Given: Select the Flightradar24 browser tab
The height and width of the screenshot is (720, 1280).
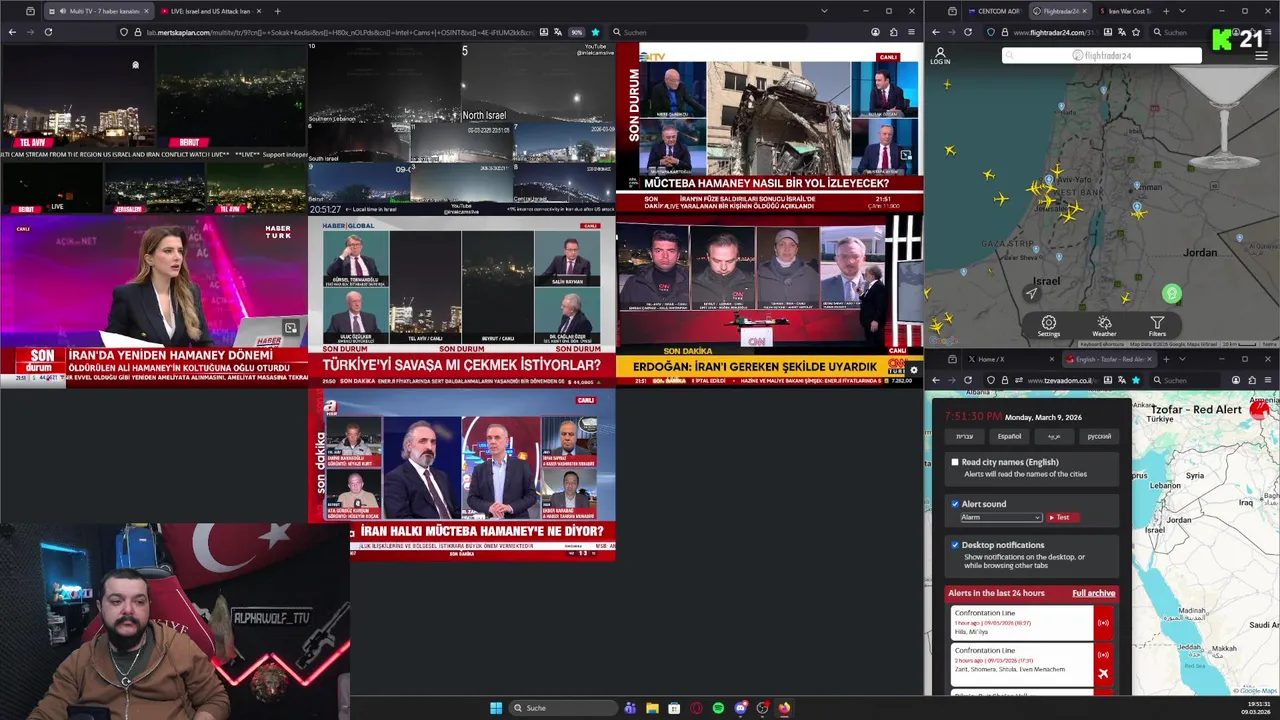Looking at the screenshot, I should pos(1059,11).
